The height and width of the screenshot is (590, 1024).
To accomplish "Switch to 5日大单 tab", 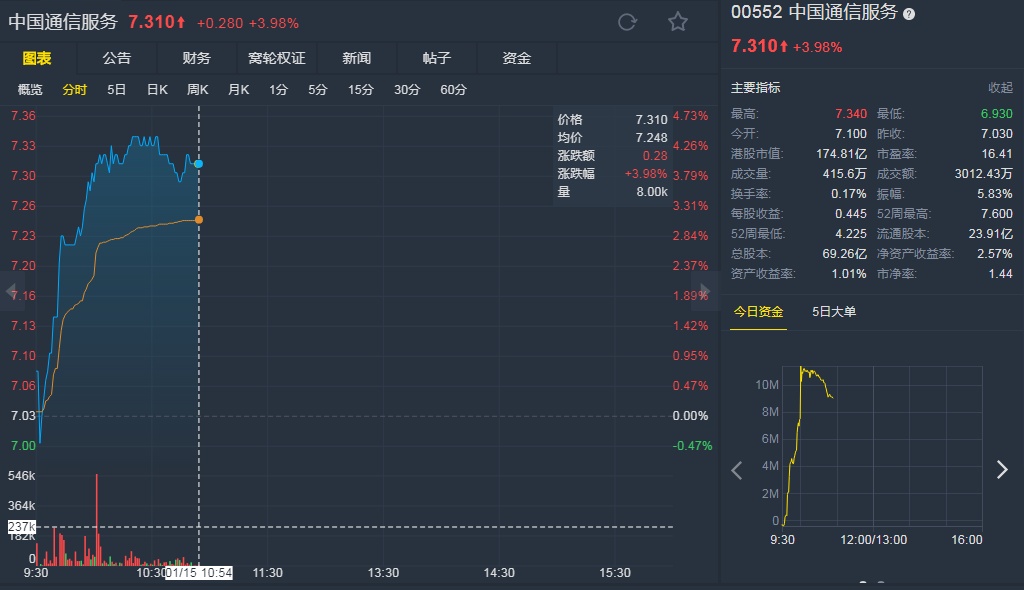I will pos(834,312).
